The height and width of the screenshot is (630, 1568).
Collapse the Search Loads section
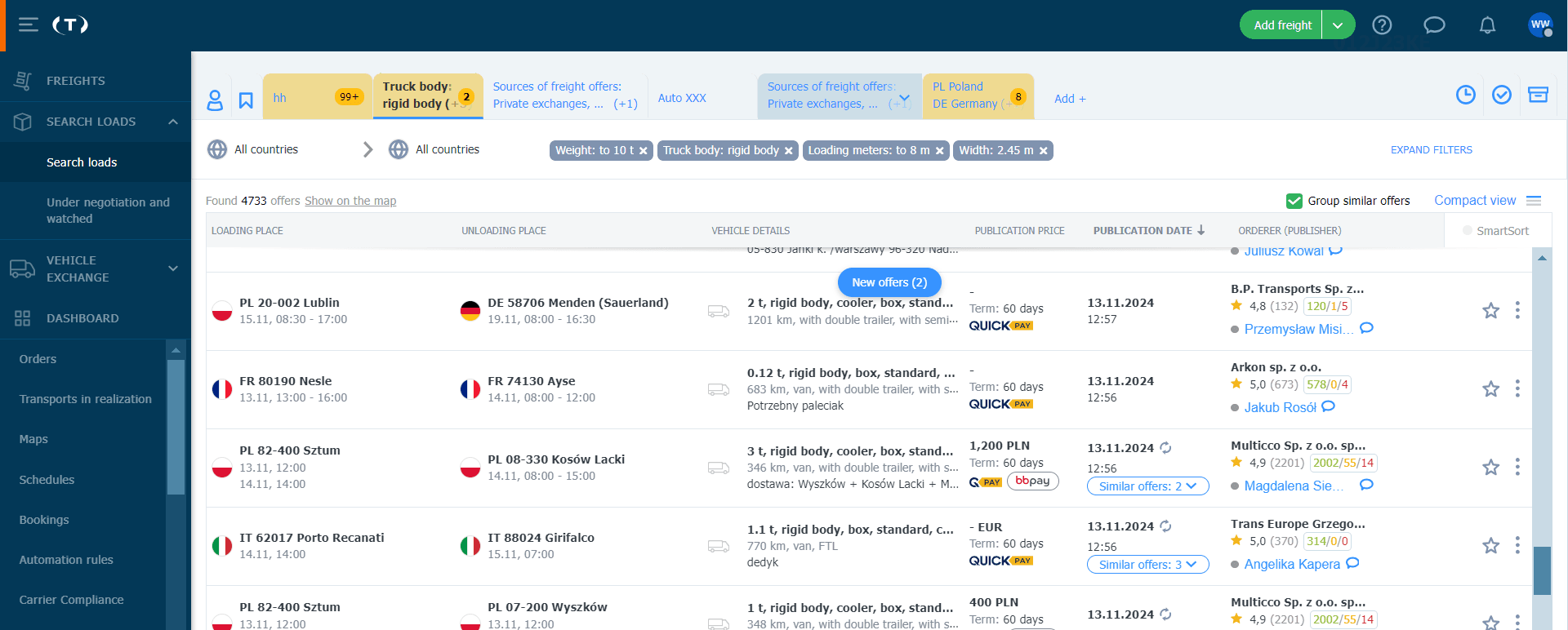pyautogui.click(x=173, y=122)
